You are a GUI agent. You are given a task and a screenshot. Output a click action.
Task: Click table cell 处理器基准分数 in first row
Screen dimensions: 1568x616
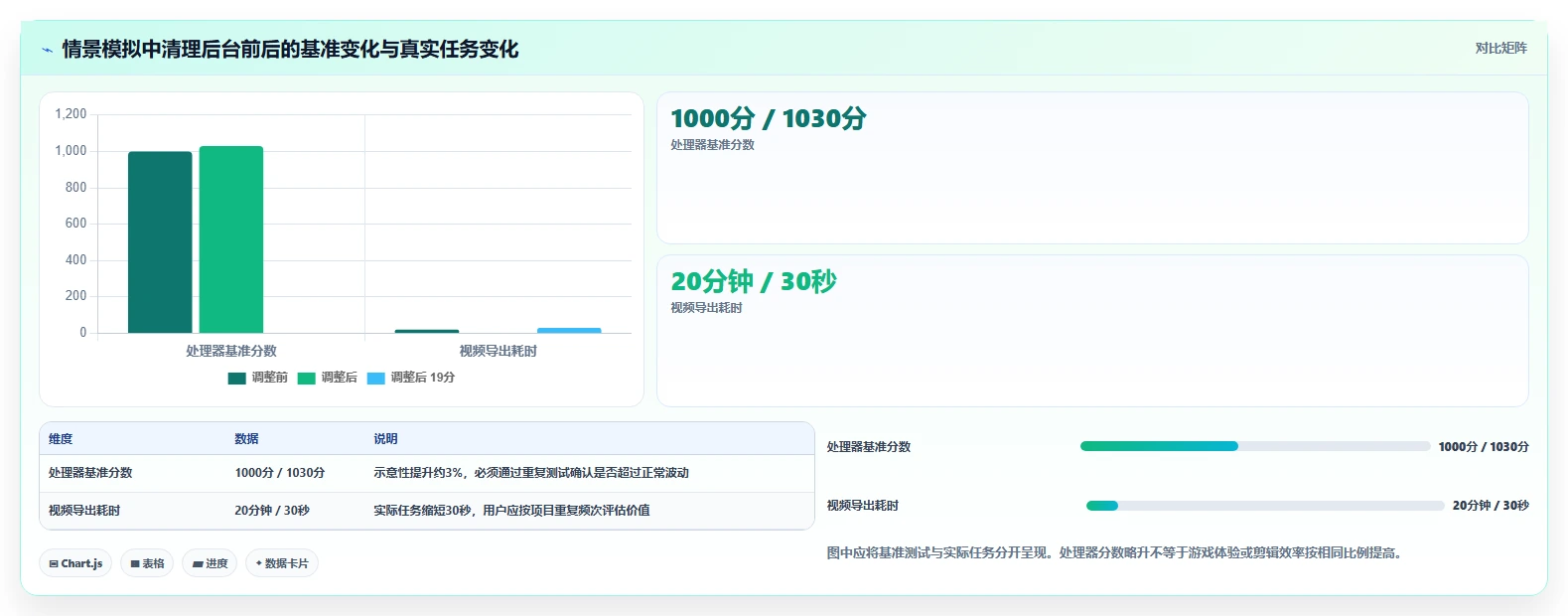click(x=90, y=473)
